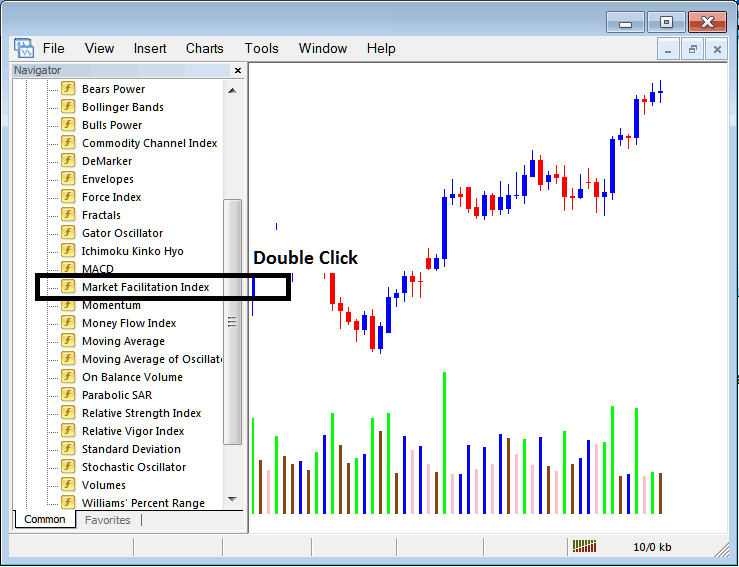
Task: Click the Market Facilitation Index icon
Action: [68, 287]
